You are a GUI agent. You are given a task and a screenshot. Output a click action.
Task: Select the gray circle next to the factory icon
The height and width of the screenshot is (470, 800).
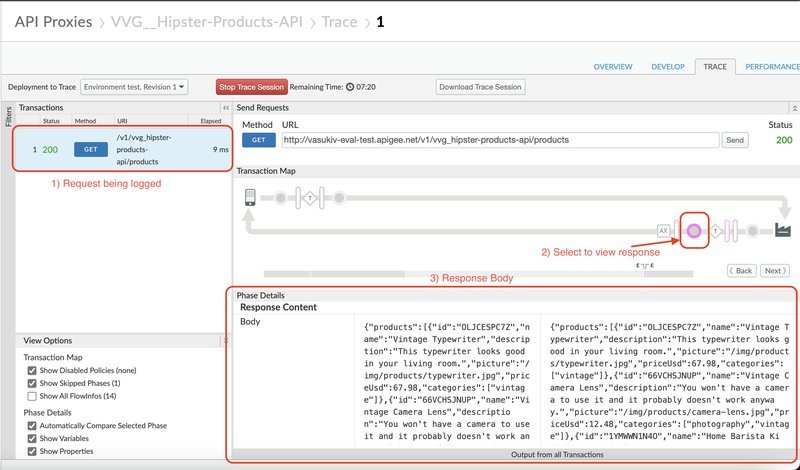(x=753, y=231)
